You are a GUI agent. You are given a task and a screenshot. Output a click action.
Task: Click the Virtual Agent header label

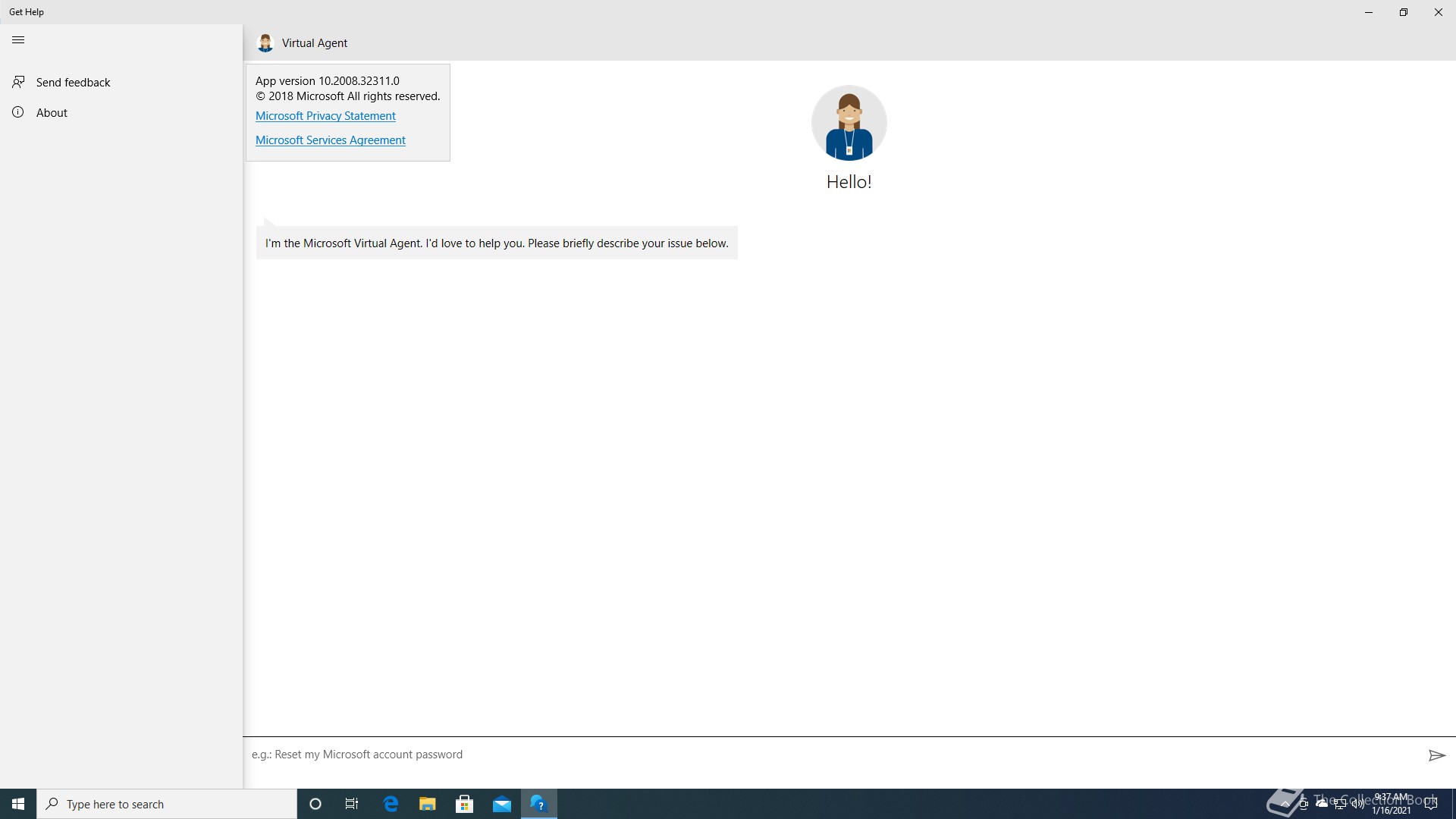[315, 43]
